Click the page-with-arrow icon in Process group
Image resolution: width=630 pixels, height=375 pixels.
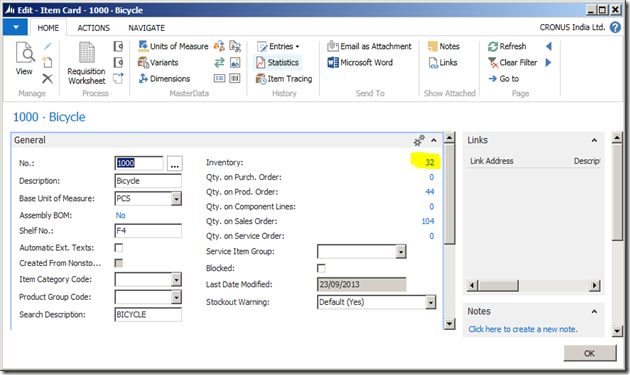click(x=118, y=78)
